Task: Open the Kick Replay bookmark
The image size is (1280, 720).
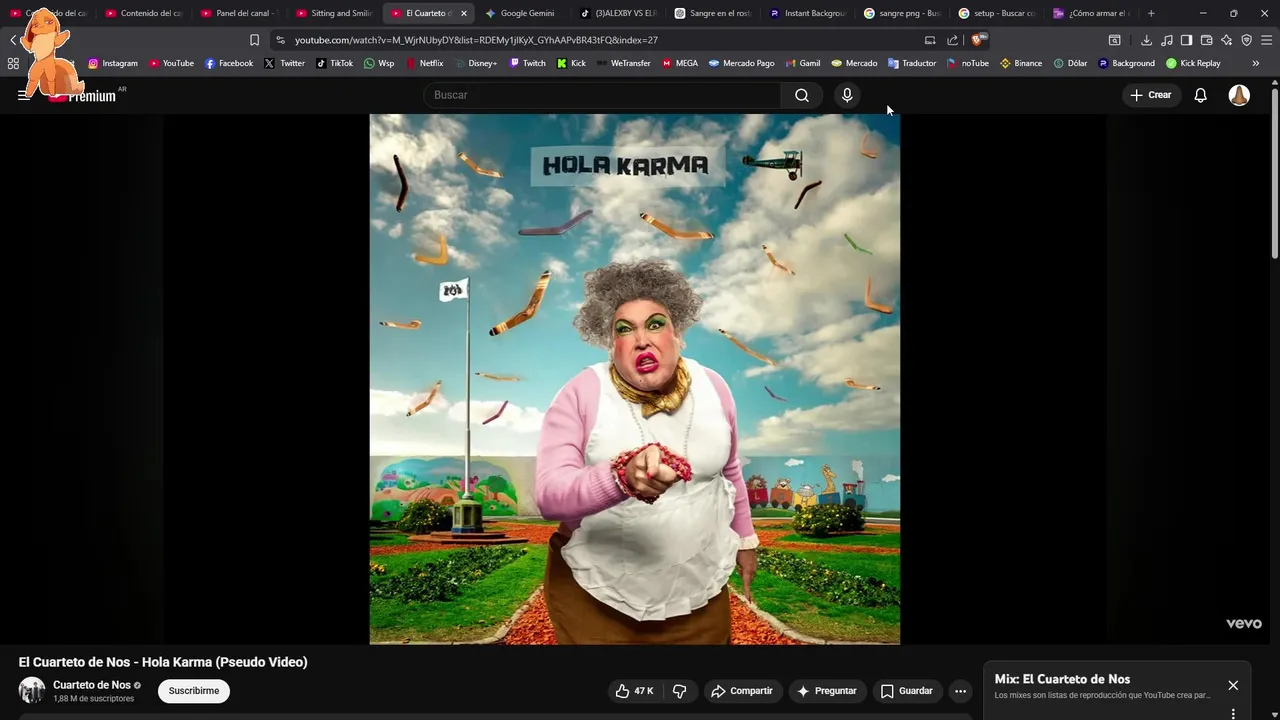Action: pyautogui.click(x=1193, y=63)
